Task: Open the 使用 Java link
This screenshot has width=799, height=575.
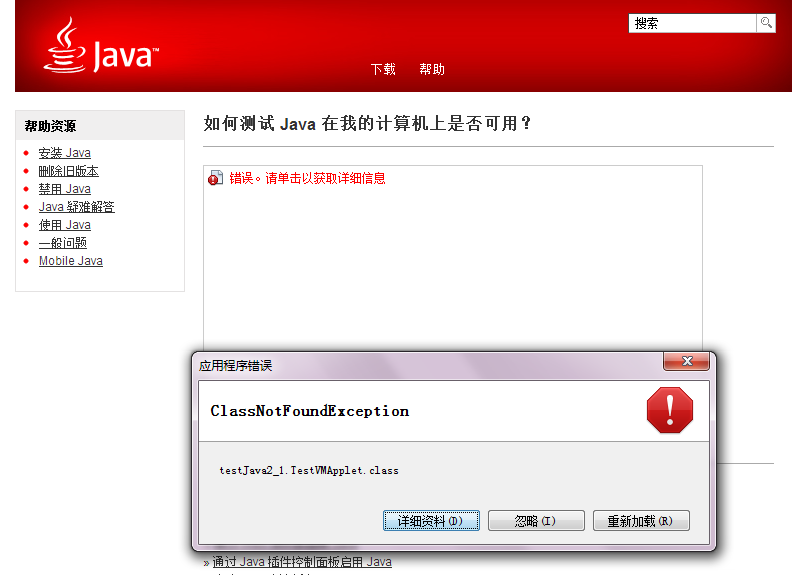Action: tap(65, 225)
